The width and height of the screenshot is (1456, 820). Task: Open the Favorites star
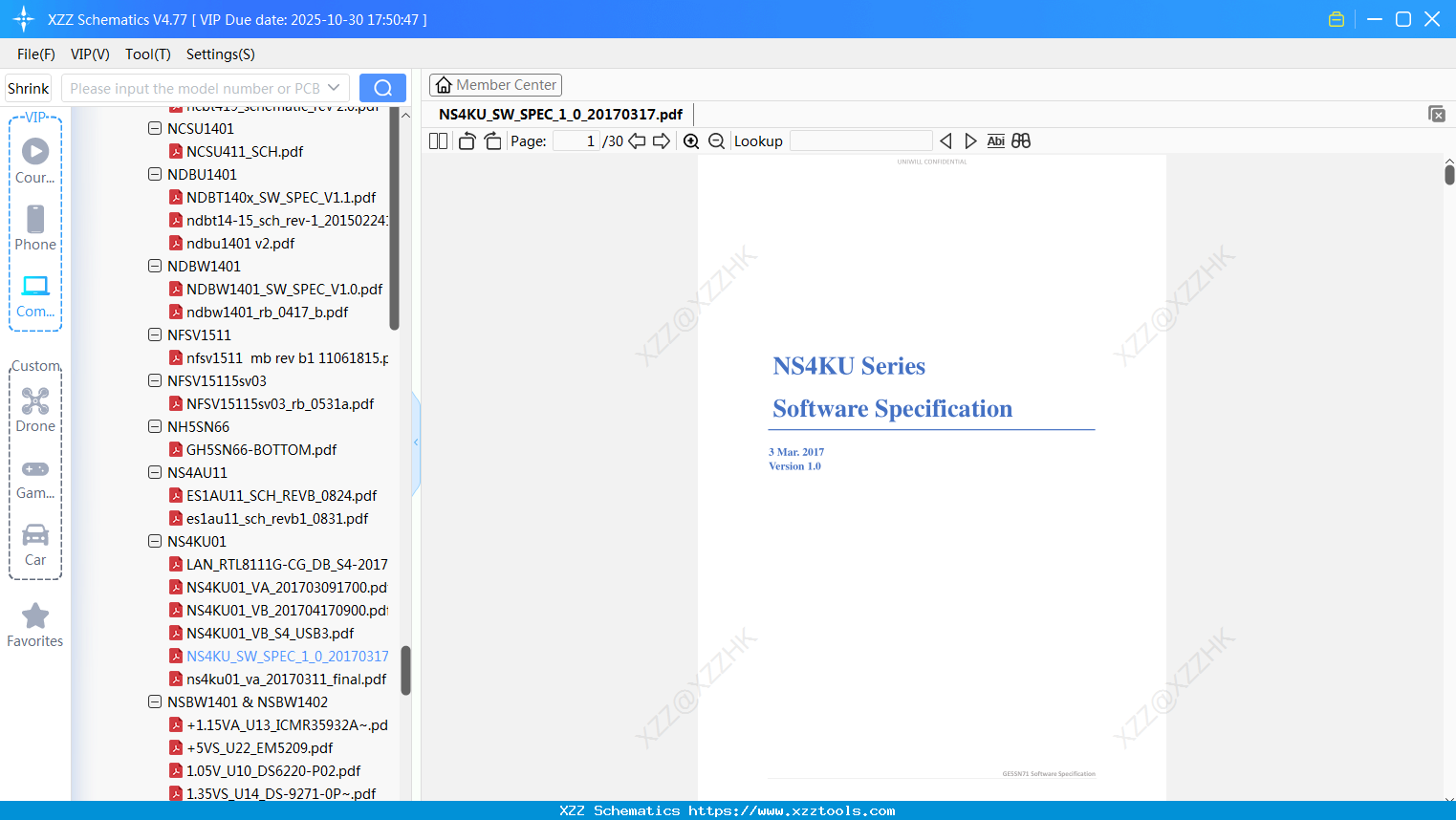click(x=35, y=625)
